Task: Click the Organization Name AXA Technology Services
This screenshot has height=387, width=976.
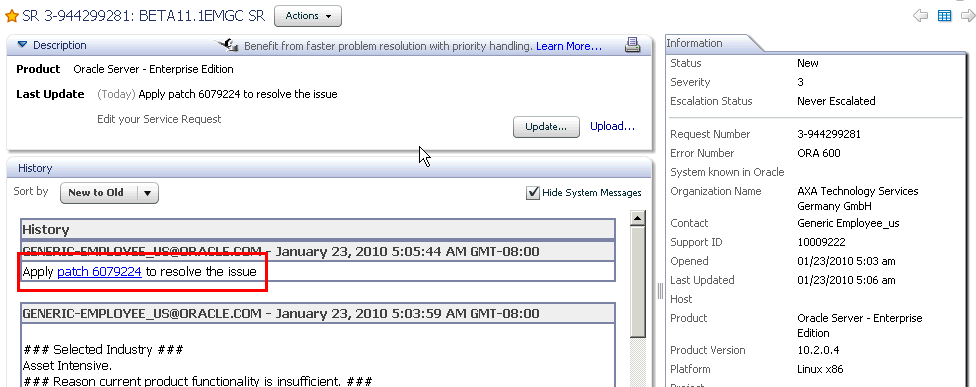Action: (858, 198)
